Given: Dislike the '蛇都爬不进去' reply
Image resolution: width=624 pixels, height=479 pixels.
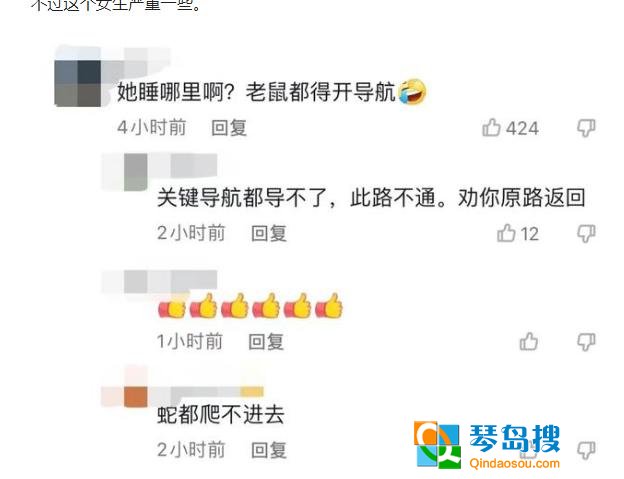Looking at the screenshot, I should pyautogui.click(x=586, y=450).
